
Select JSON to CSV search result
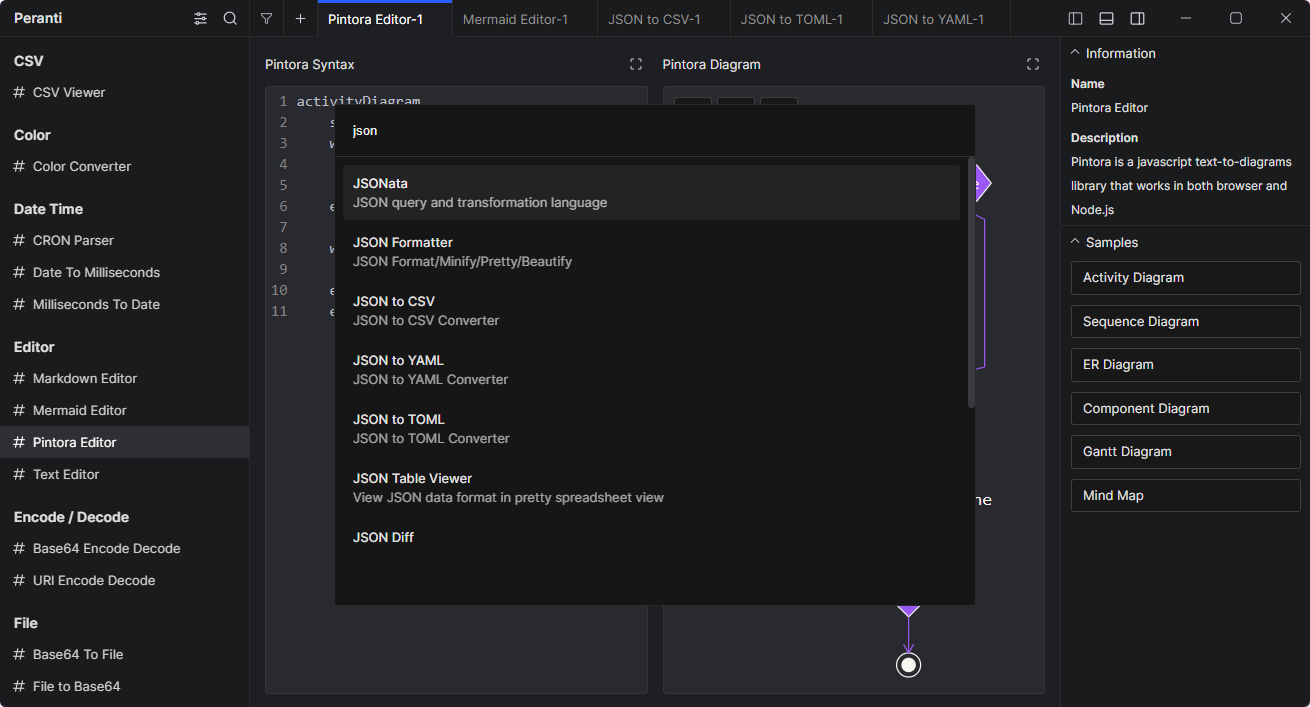(x=651, y=310)
